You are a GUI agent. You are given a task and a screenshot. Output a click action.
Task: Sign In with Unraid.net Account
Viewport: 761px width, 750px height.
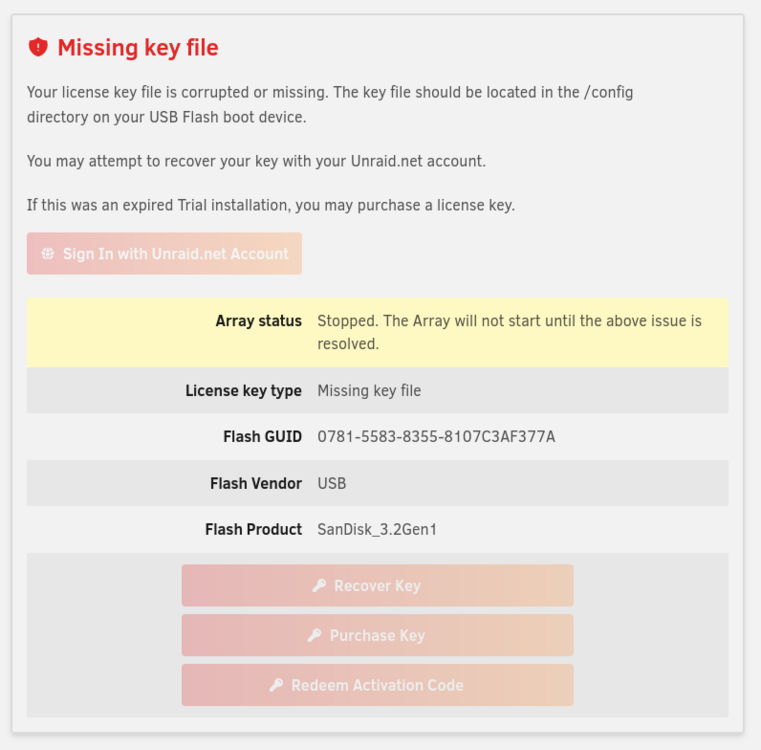(164, 253)
